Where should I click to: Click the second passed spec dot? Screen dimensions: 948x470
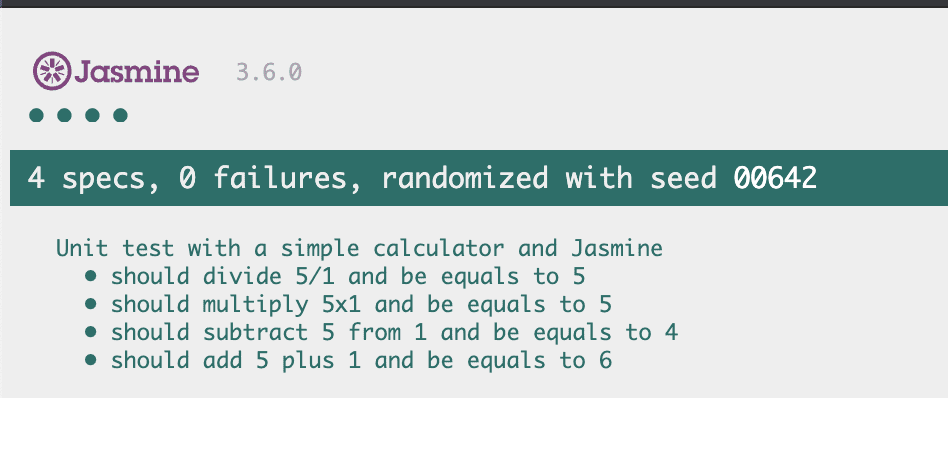tap(64, 115)
